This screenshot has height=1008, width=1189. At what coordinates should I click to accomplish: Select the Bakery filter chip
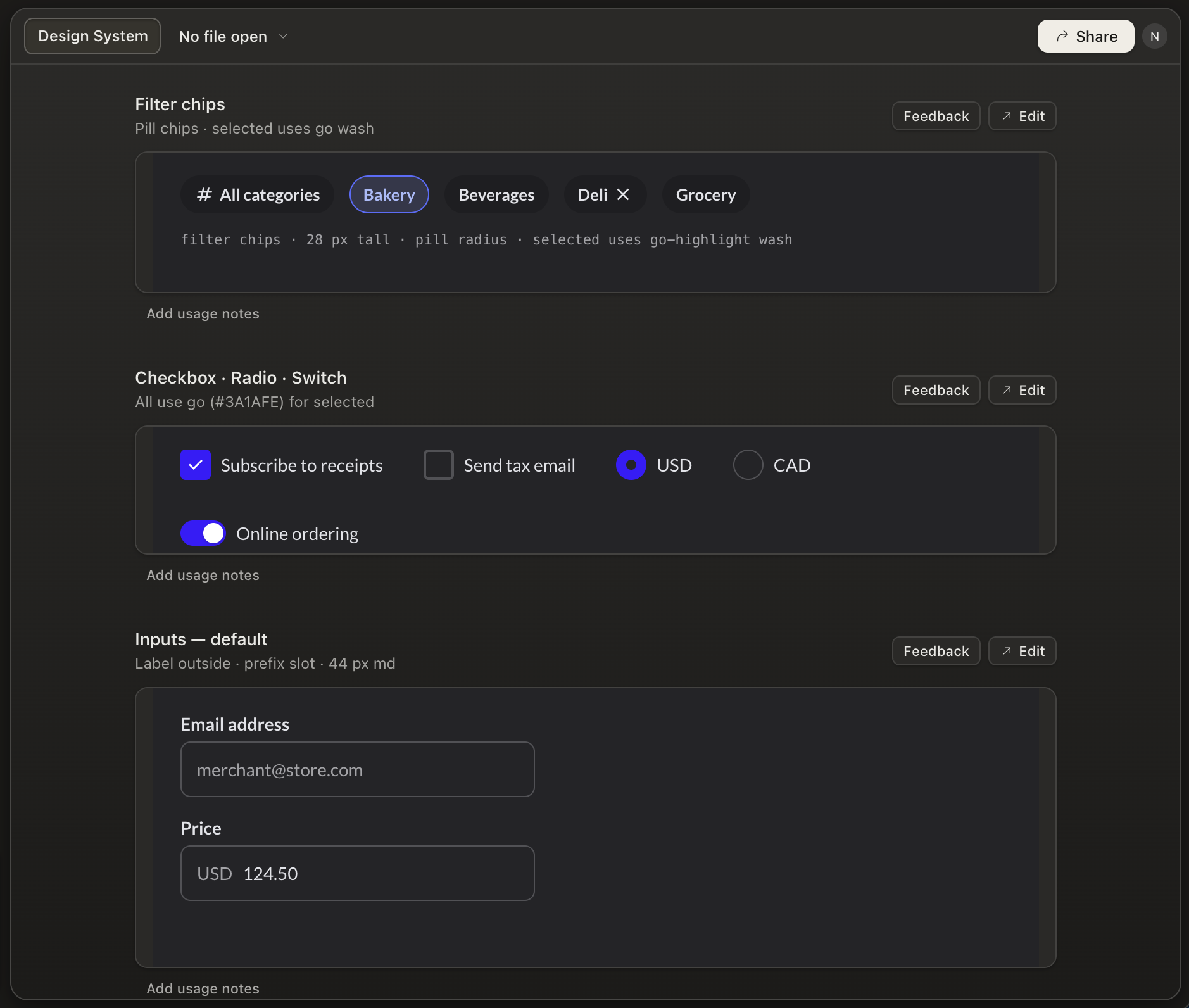[x=389, y=194]
